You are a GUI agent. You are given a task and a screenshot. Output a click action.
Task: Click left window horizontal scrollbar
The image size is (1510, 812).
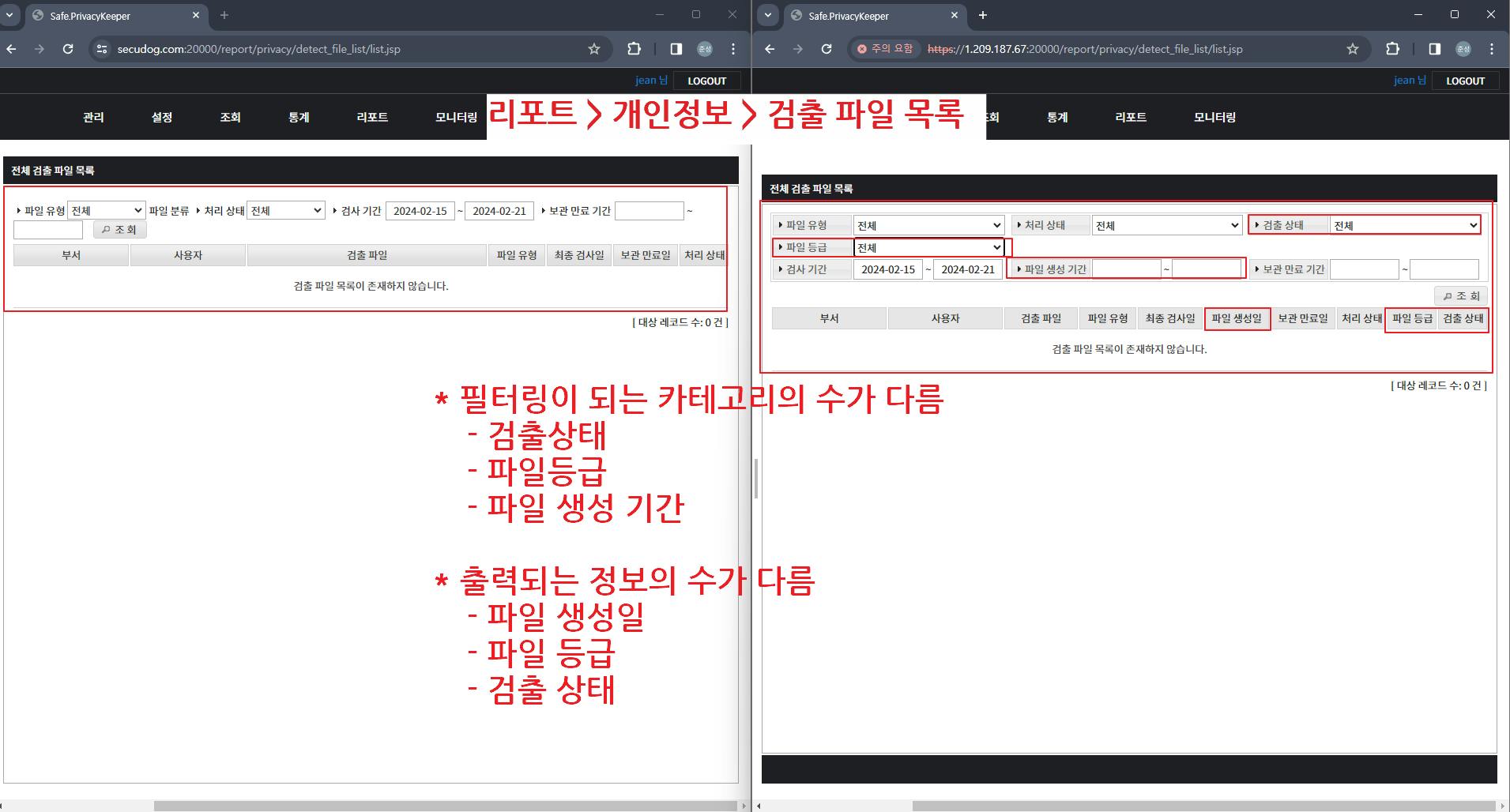pos(445,806)
